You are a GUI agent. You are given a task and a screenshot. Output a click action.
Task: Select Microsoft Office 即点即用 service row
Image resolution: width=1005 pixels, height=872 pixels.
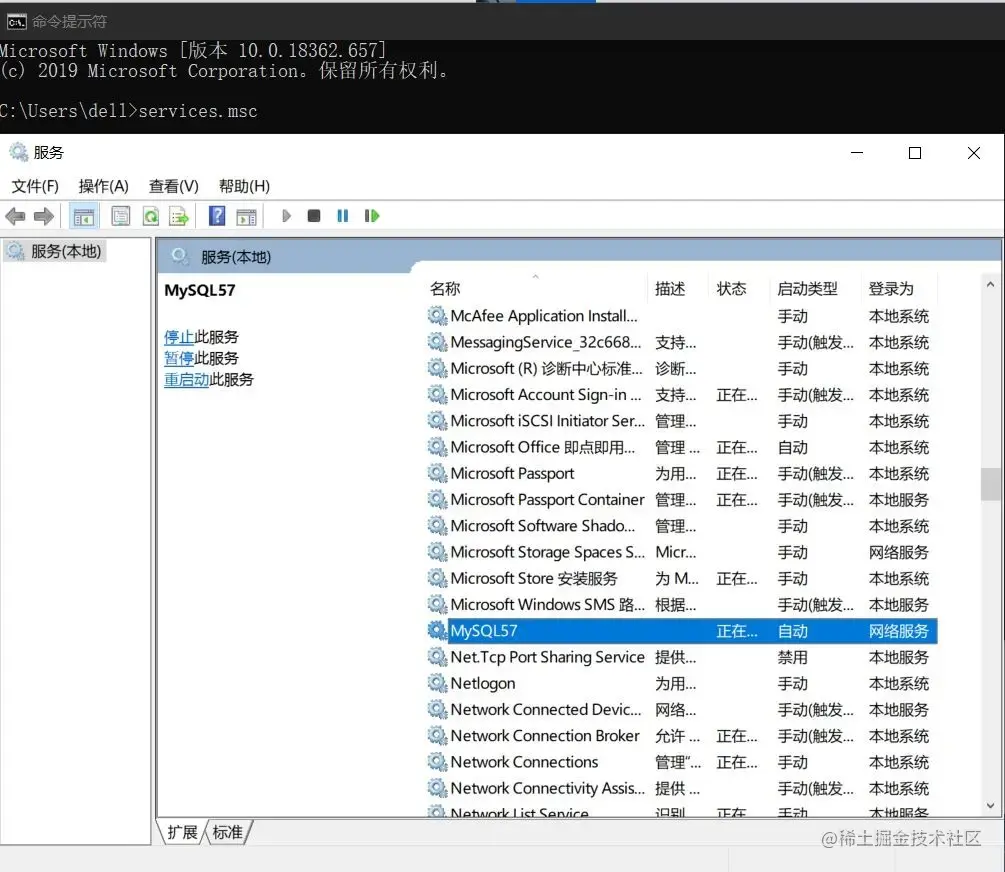click(682, 447)
